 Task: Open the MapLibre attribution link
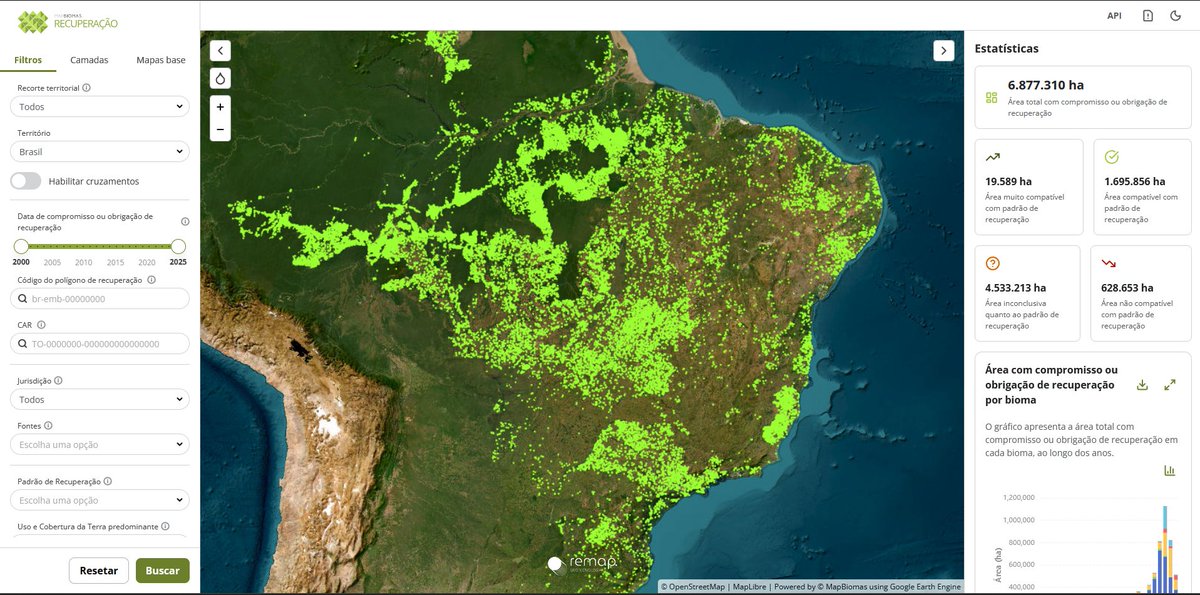[749, 587]
